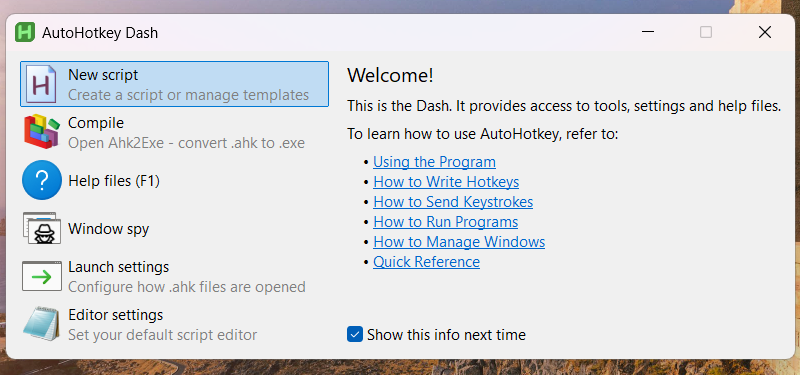Uncheck Show this info next time
Screen dimensions: 800x375
(x=355, y=335)
